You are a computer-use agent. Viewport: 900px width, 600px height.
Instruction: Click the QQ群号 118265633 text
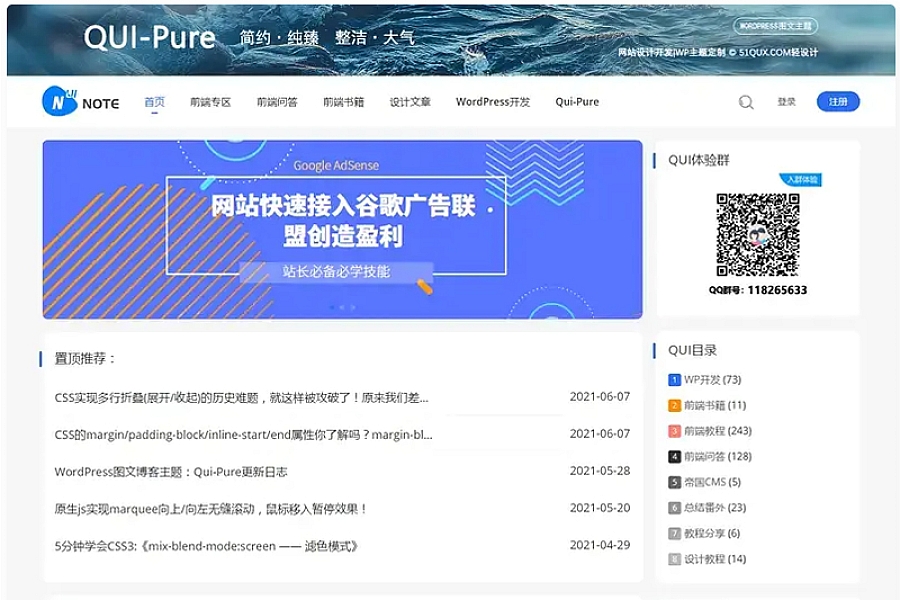[758, 290]
